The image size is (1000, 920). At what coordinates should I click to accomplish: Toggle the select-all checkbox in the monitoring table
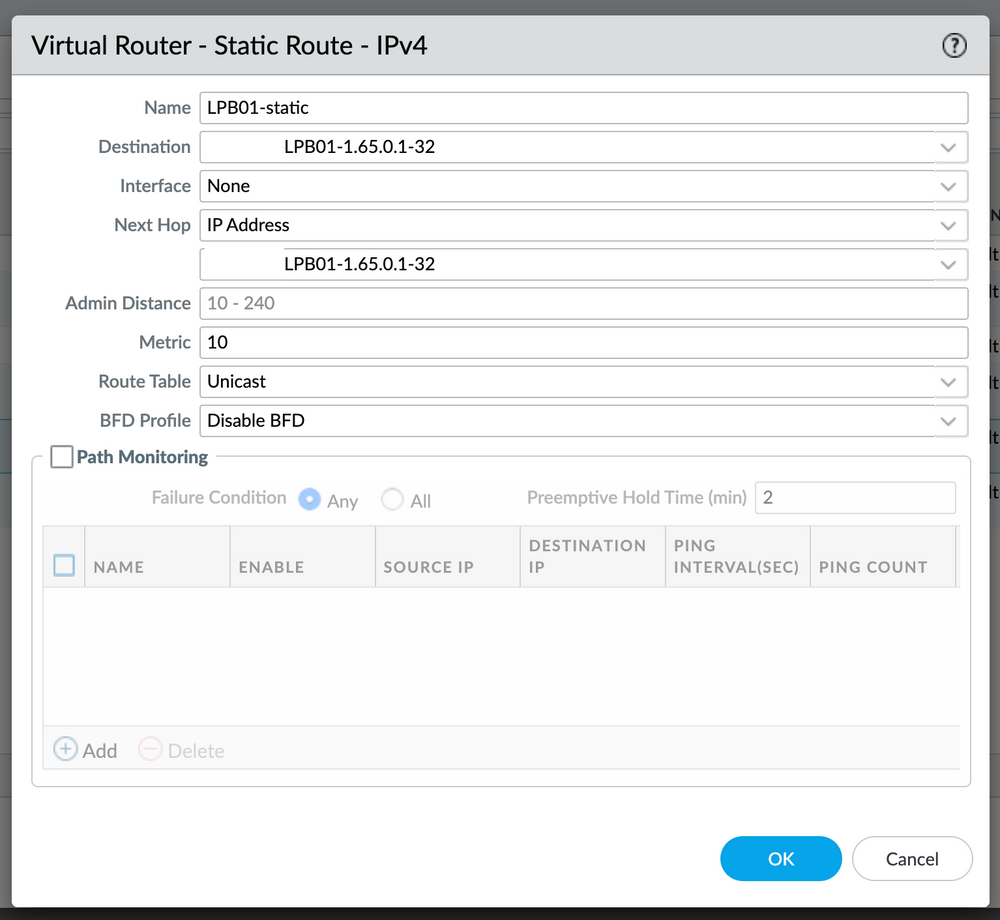pos(63,564)
